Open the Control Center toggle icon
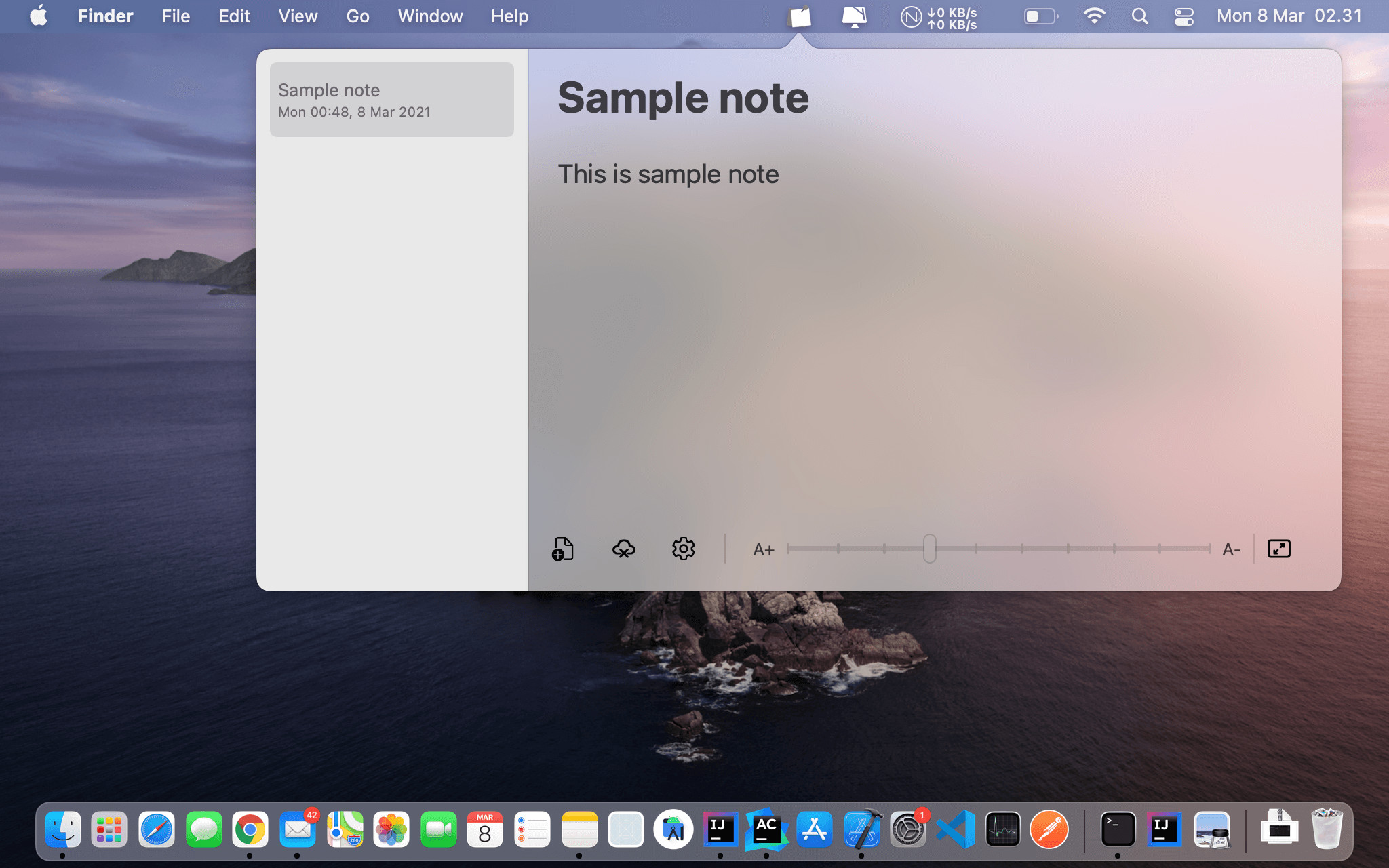The image size is (1389, 868). pos(1183,16)
